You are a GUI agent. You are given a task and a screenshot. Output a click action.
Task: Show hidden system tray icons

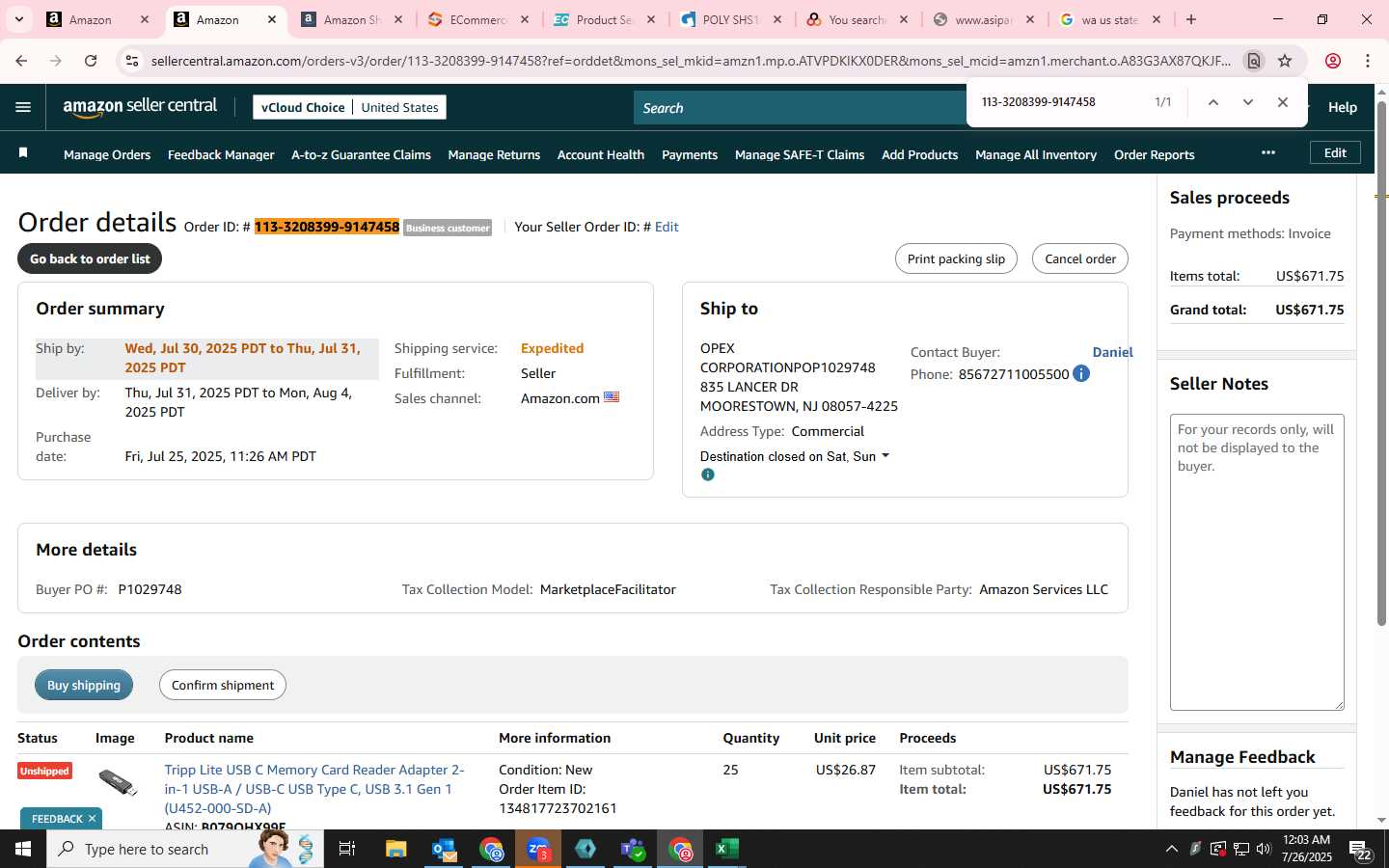click(x=1171, y=849)
